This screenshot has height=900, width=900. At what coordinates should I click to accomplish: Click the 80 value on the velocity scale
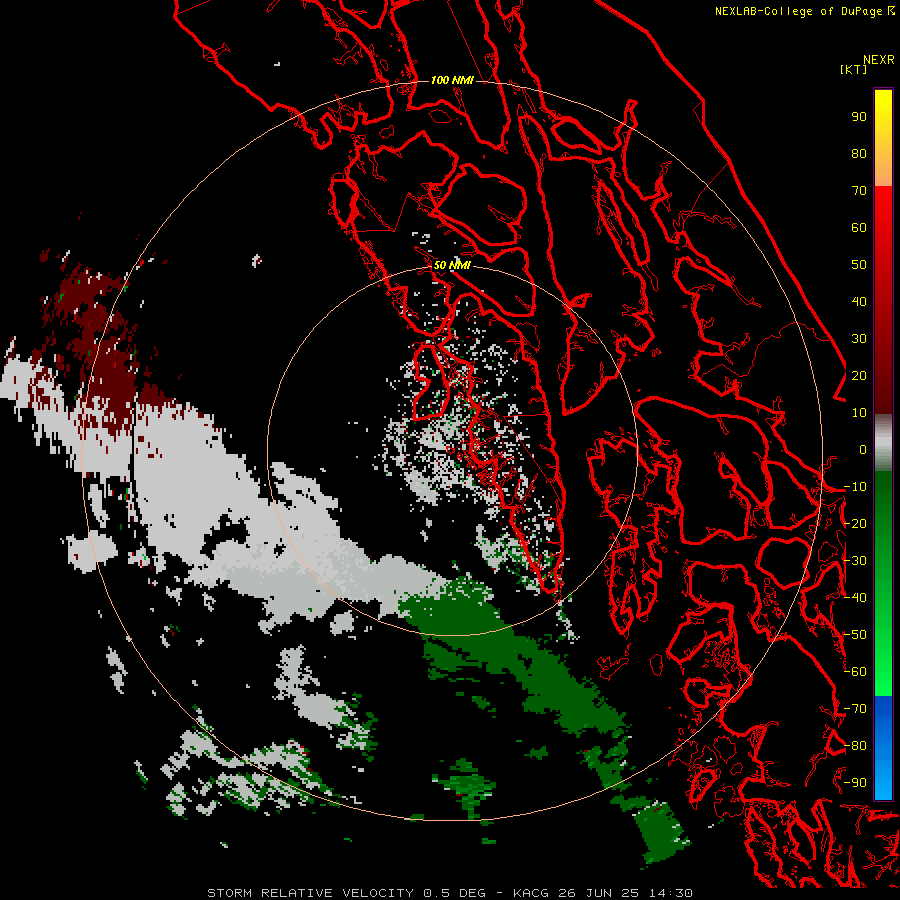pyautogui.click(x=859, y=154)
